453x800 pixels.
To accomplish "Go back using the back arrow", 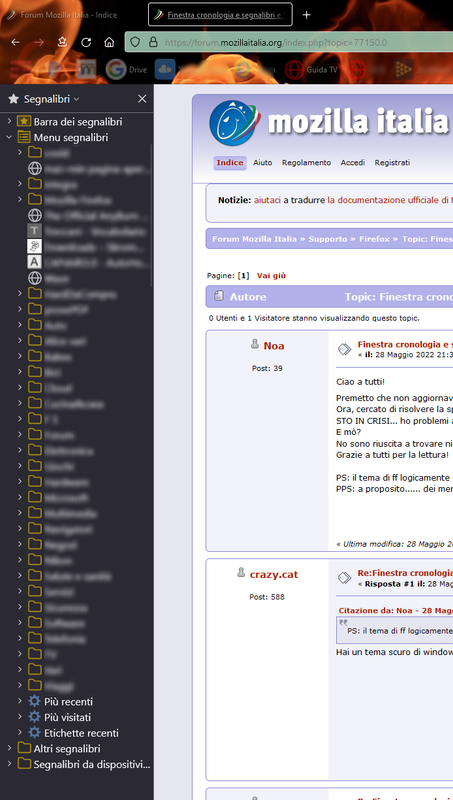I will [16, 43].
